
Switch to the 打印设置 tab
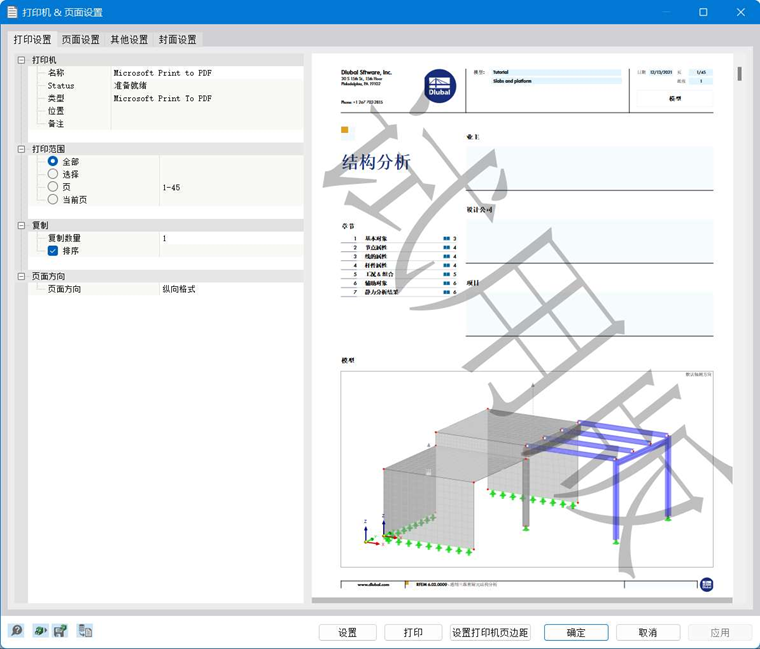(32, 39)
